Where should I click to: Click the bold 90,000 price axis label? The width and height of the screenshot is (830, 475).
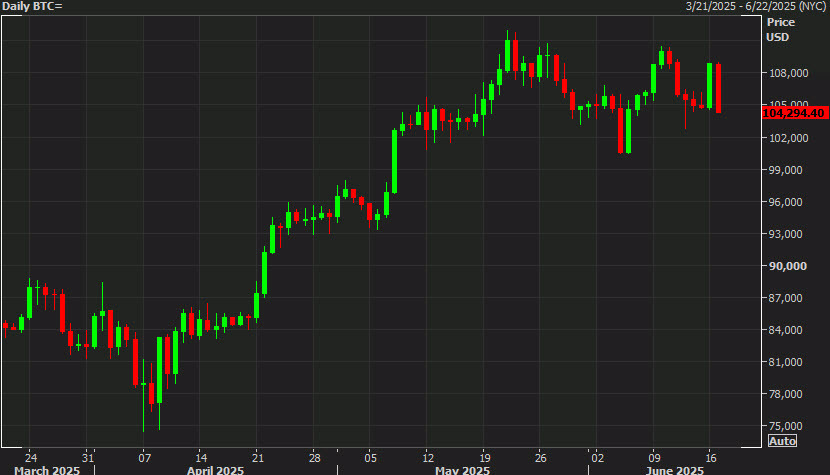(x=788, y=266)
